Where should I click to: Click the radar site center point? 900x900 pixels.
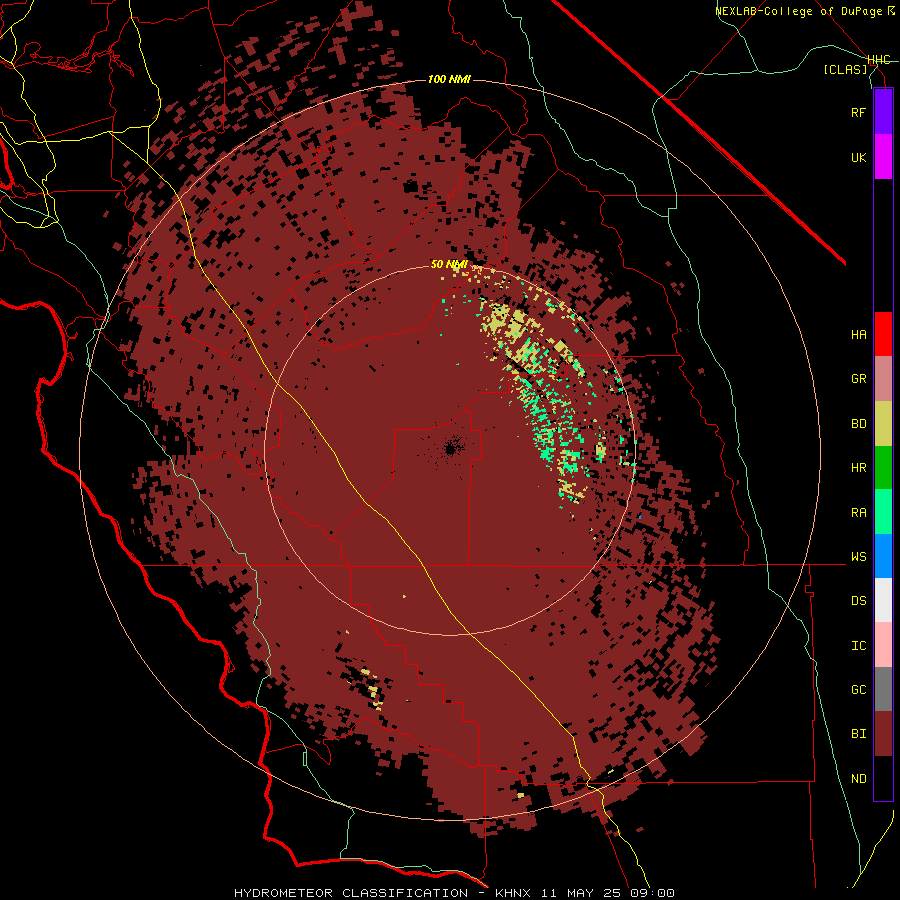pos(451,449)
